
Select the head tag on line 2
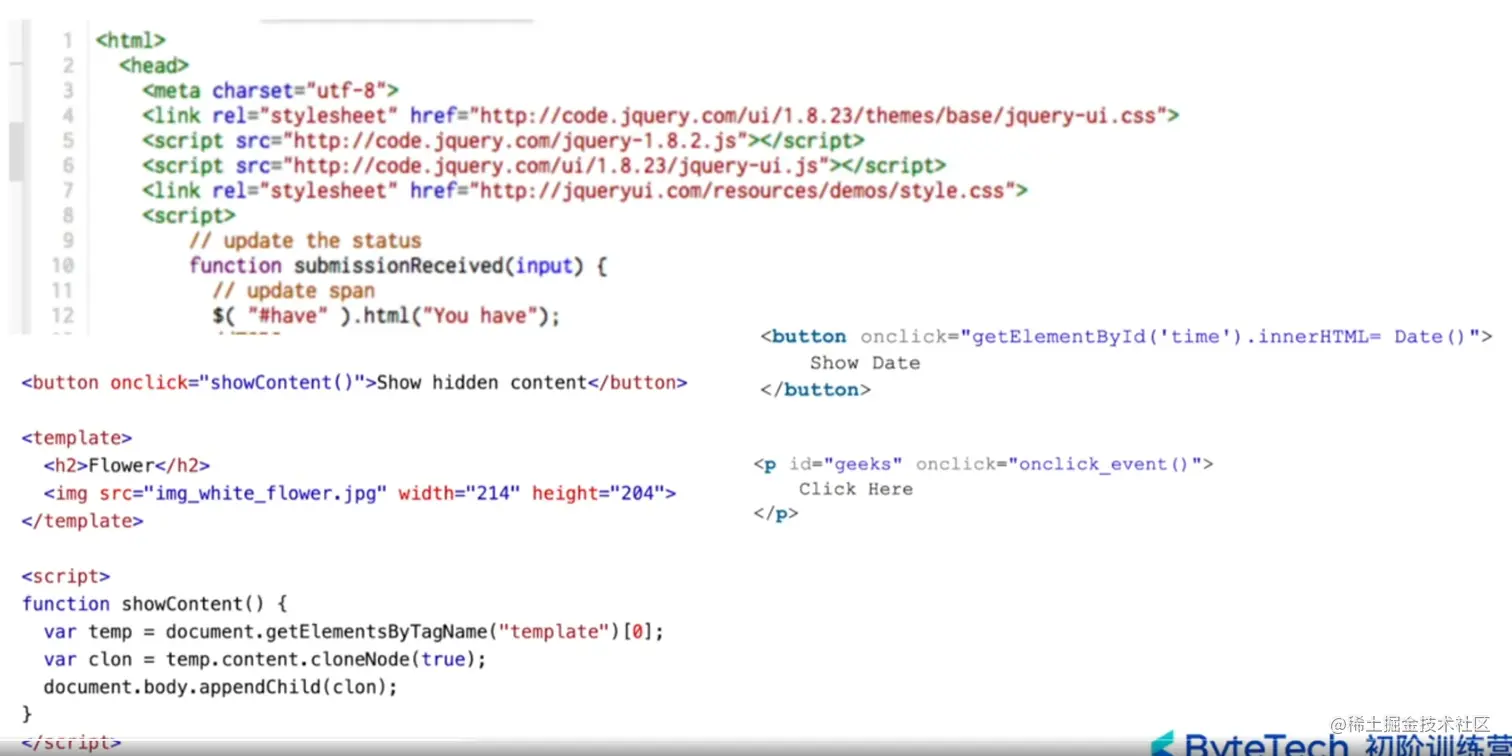(154, 66)
